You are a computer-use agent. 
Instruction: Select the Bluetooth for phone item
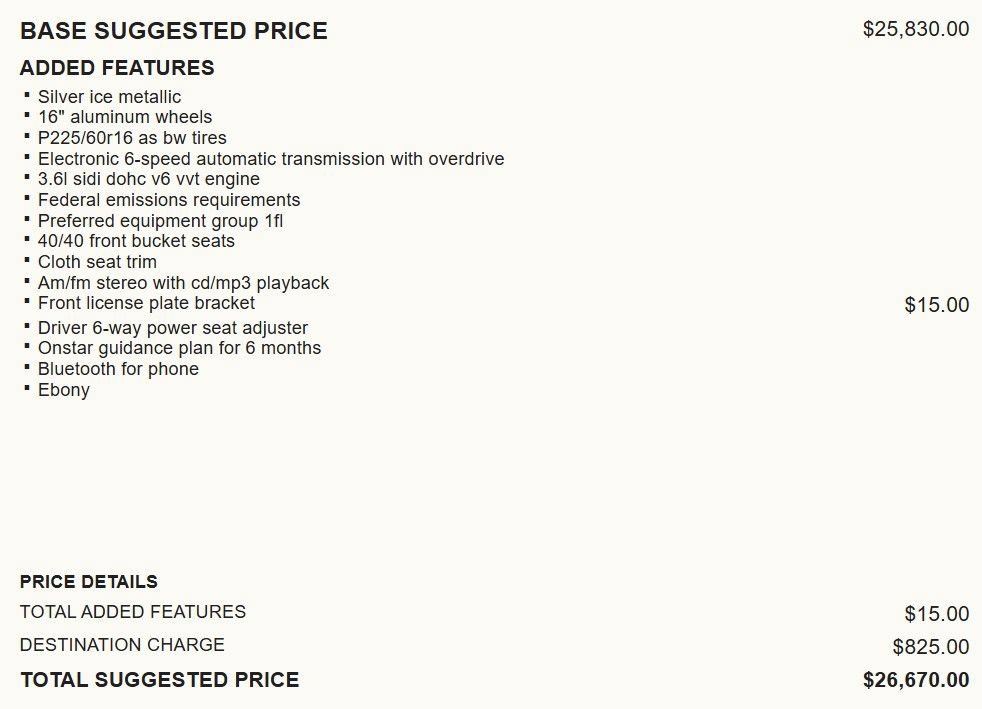(118, 369)
